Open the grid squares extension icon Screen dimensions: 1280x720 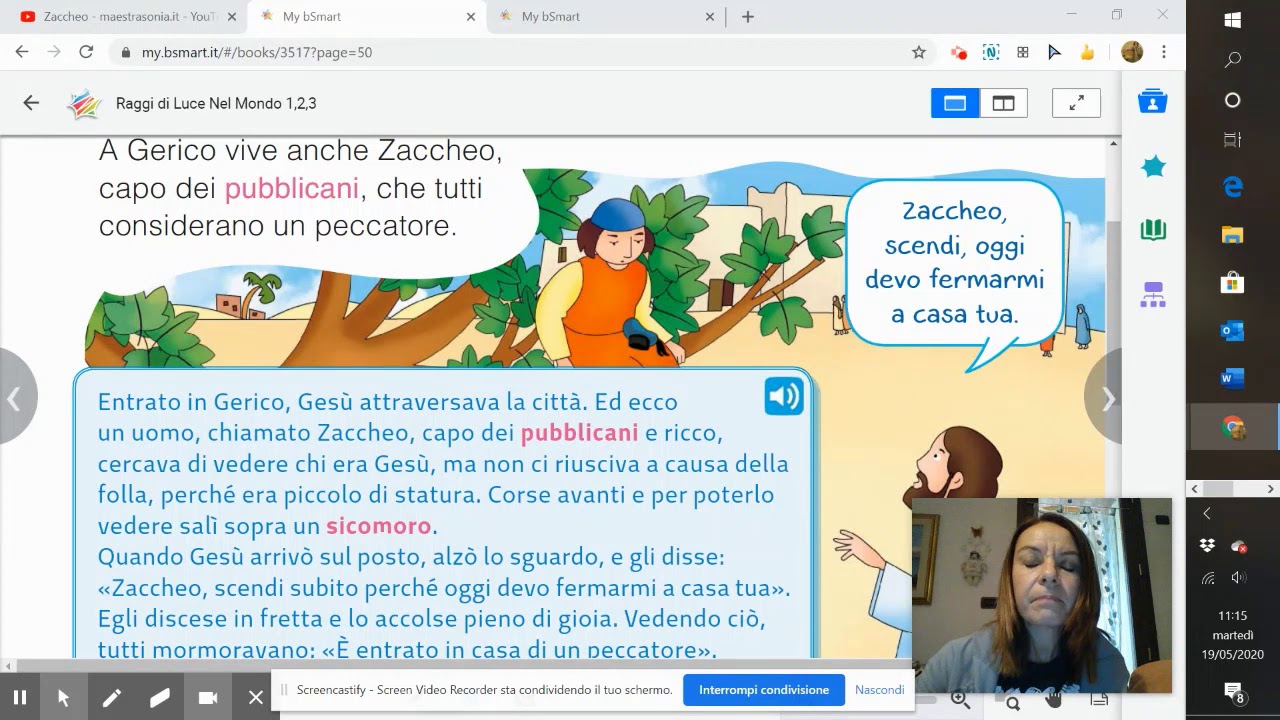click(x=1022, y=52)
